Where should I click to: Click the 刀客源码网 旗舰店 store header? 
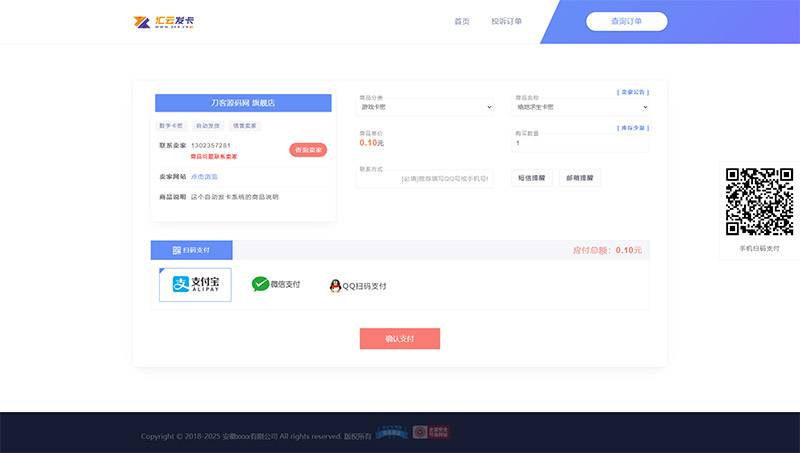[x=243, y=103]
